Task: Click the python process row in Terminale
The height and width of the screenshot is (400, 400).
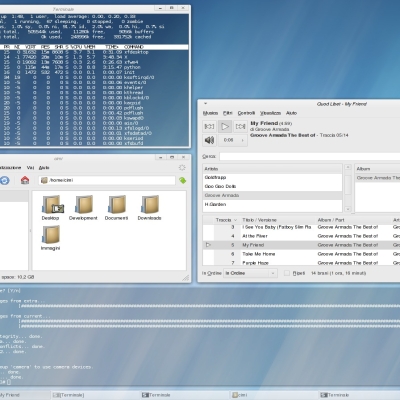Action: (x=94, y=67)
